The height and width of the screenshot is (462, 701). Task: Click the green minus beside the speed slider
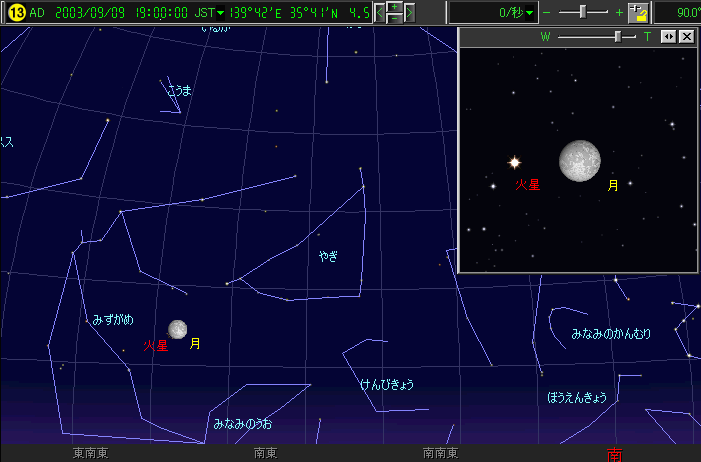(546, 13)
